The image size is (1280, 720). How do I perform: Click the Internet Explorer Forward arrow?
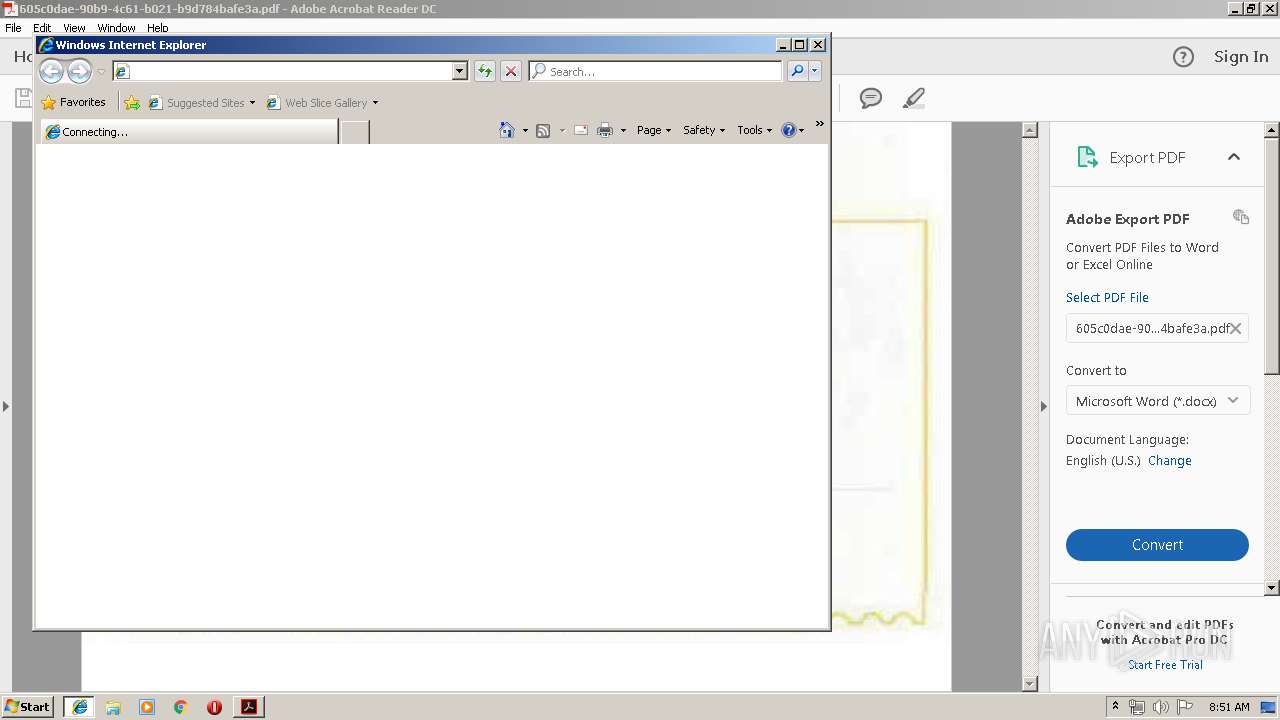click(79, 71)
